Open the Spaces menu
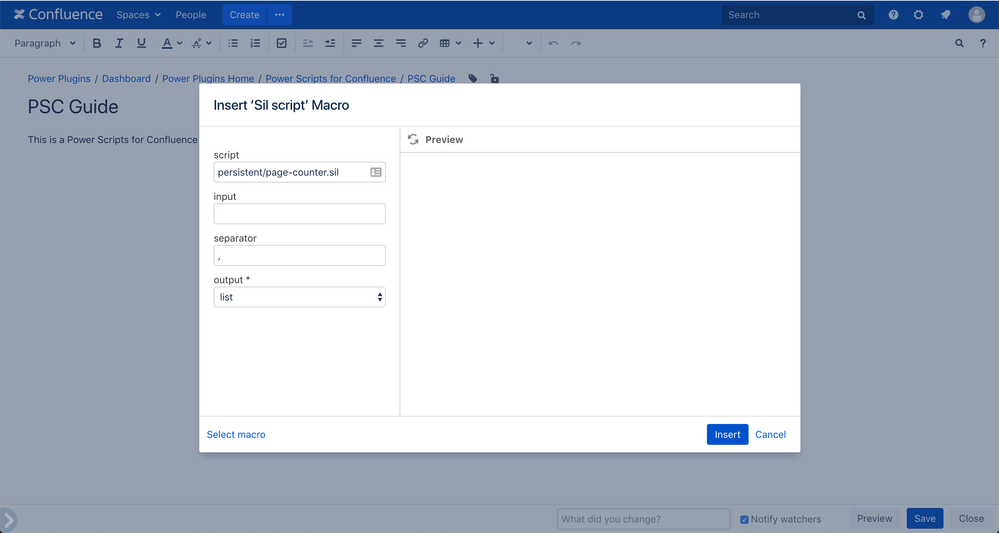The height and width of the screenshot is (533, 999). pos(138,15)
